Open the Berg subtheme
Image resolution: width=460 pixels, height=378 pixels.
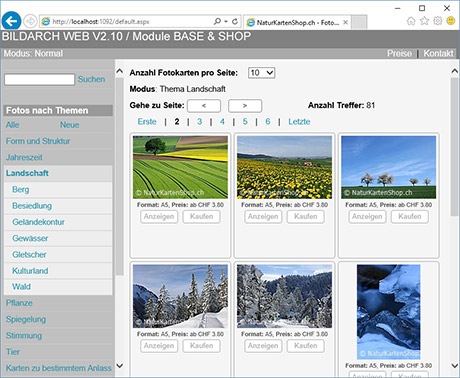(x=21, y=190)
